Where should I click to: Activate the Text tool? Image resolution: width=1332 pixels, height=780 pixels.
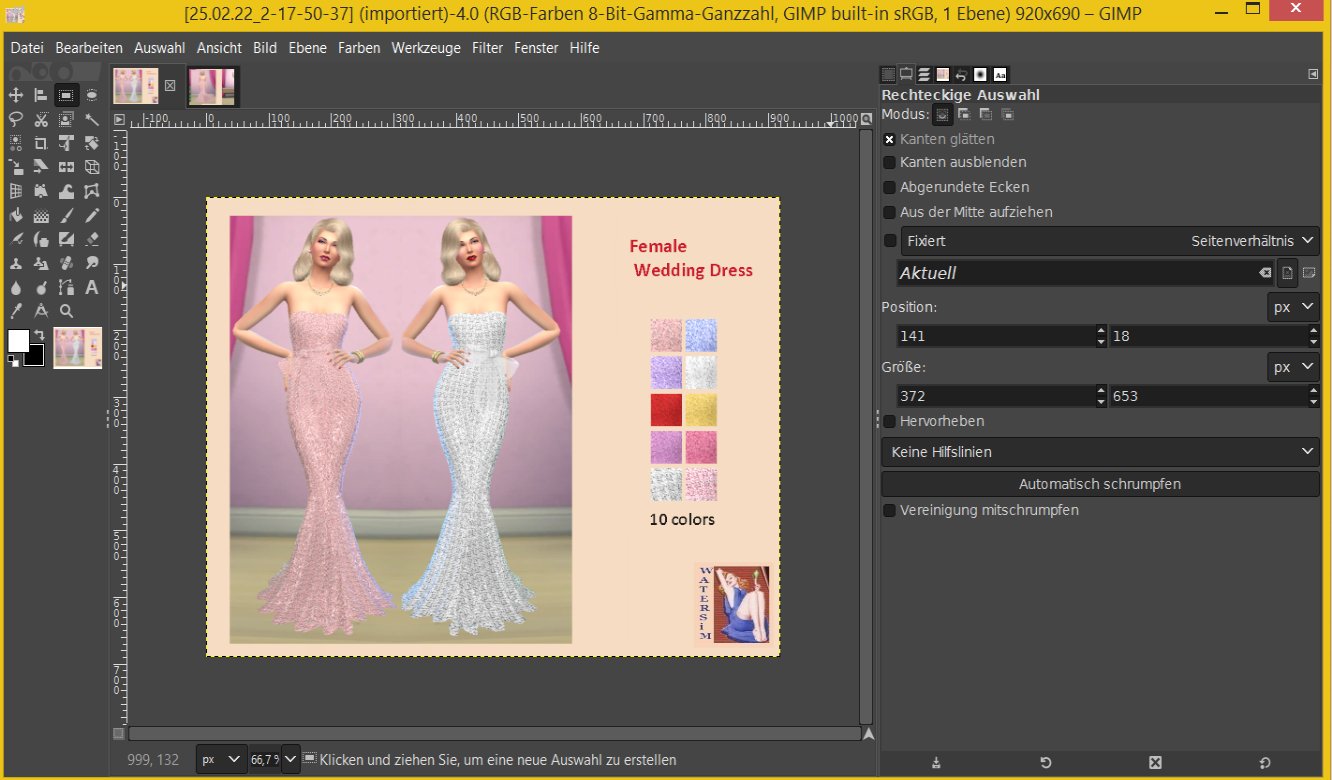(x=92, y=287)
